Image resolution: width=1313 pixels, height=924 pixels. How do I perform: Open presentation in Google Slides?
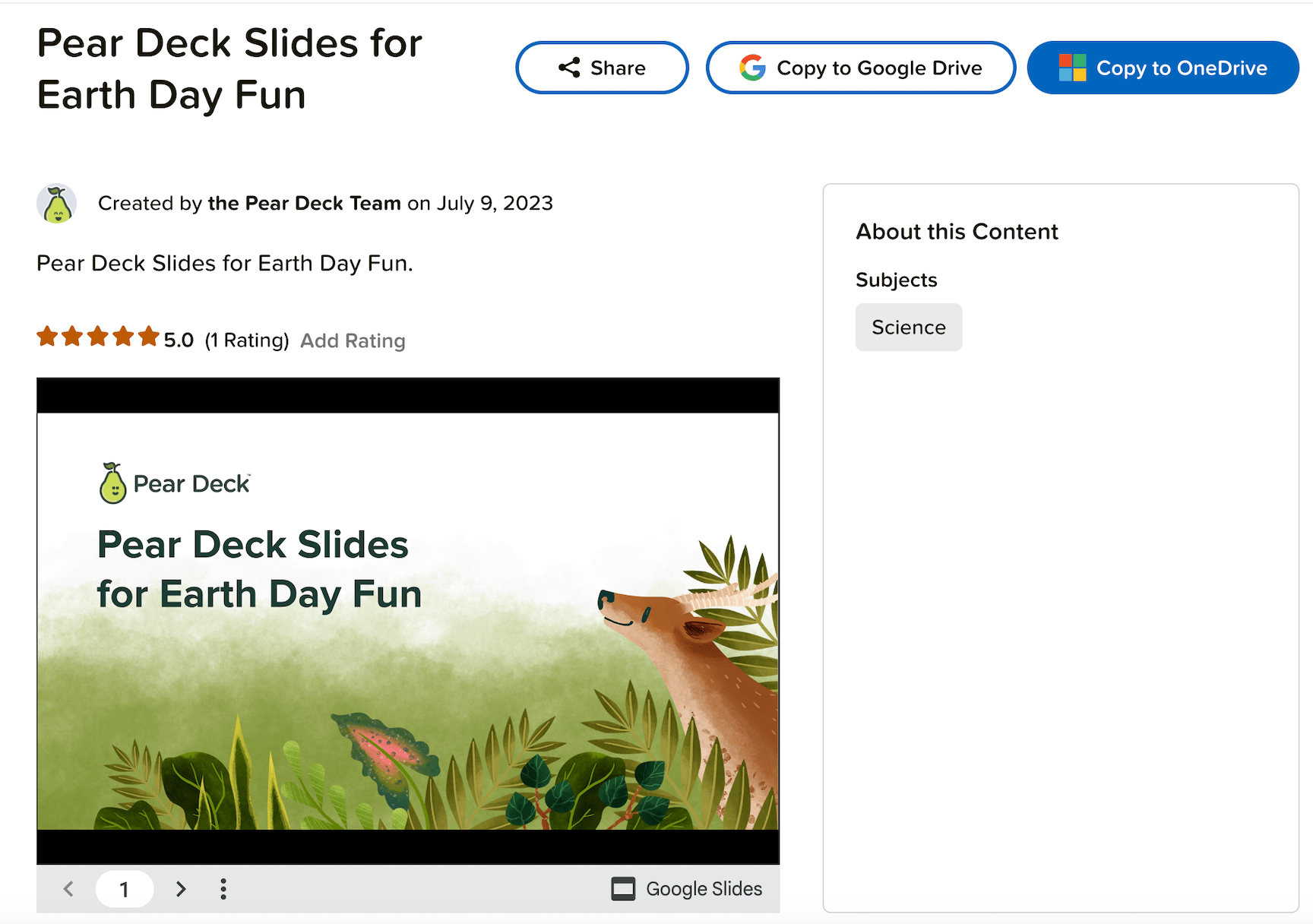[x=687, y=888]
